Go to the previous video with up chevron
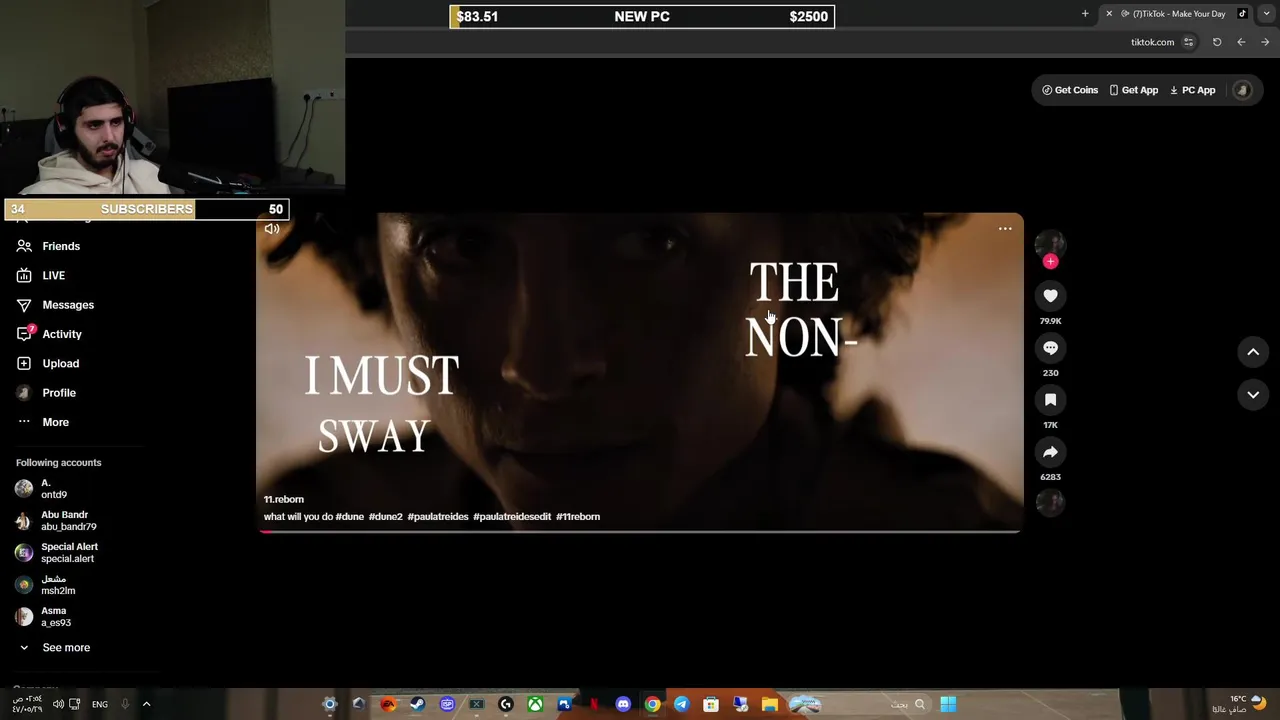Screen dimensions: 1280x720 (1253, 351)
